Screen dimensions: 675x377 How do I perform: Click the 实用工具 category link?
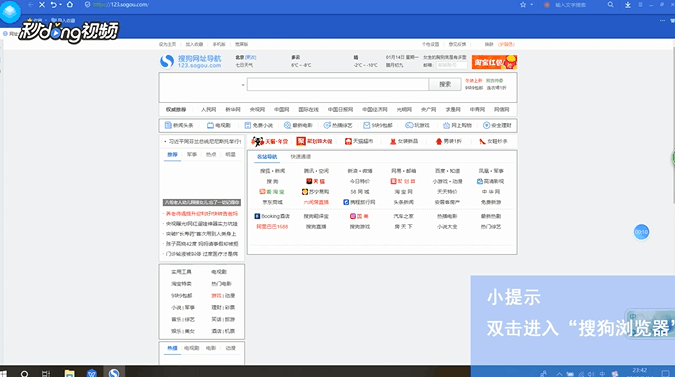point(181,272)
